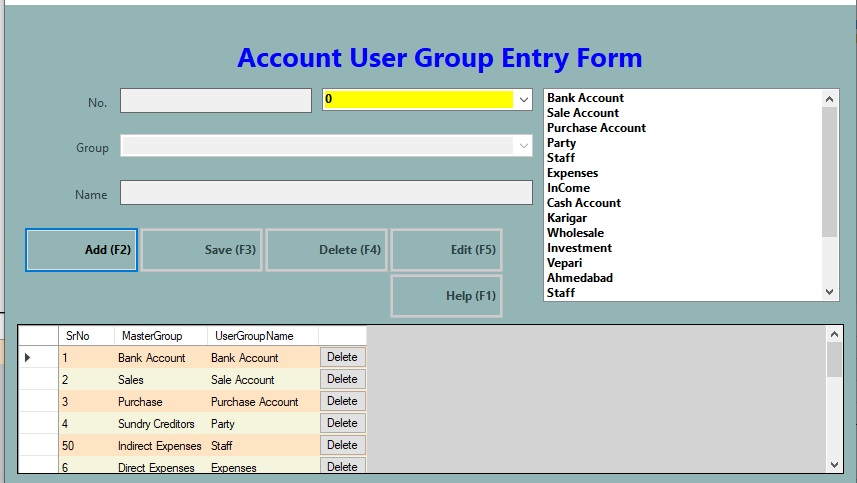Select Karigar list item

(x=567, y=218)
